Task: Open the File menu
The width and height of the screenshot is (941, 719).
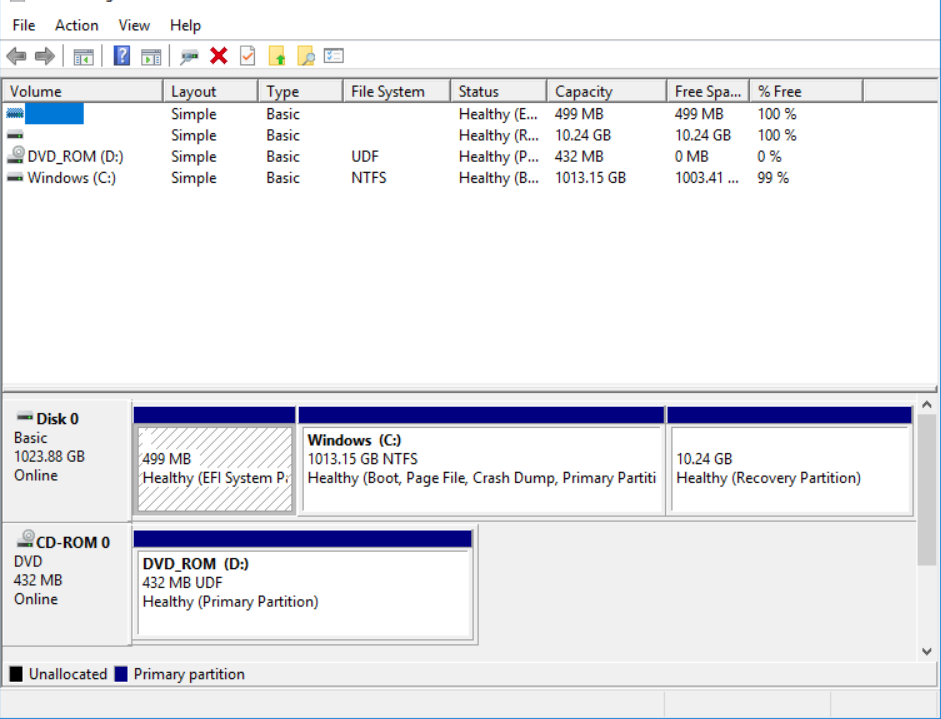Action: coord(23,25)
